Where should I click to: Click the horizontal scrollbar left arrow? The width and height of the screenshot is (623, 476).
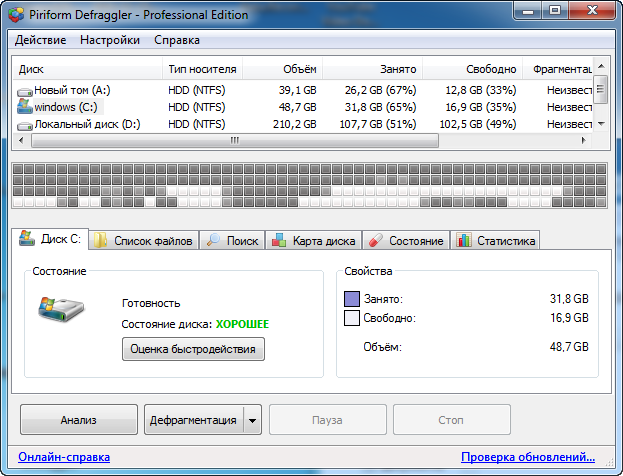pos(21,140)
